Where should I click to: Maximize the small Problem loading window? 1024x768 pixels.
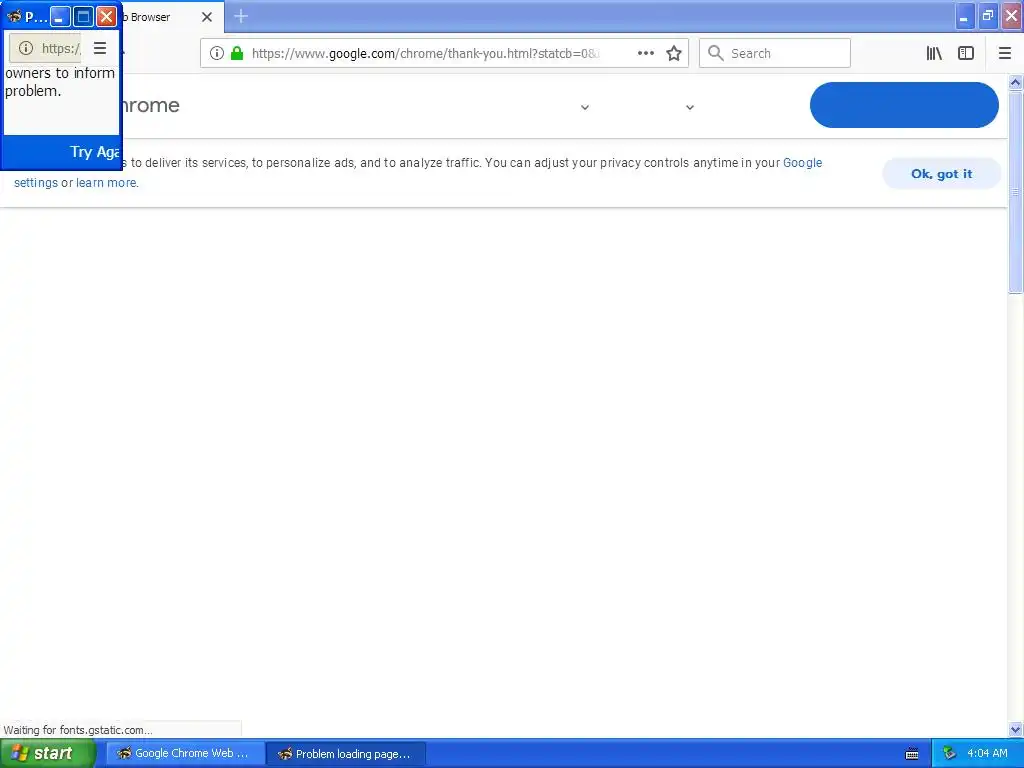(x=83, y=16)
